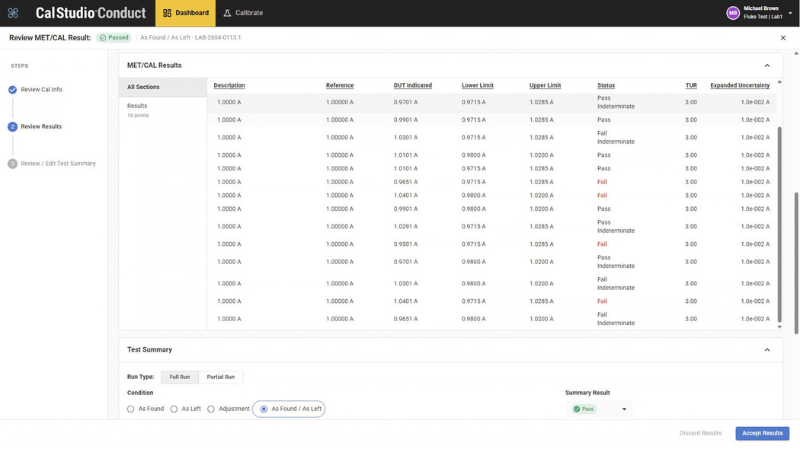800x450 pixels.
Task: Click the MB user avatar
Action: [x=733, y=13]
